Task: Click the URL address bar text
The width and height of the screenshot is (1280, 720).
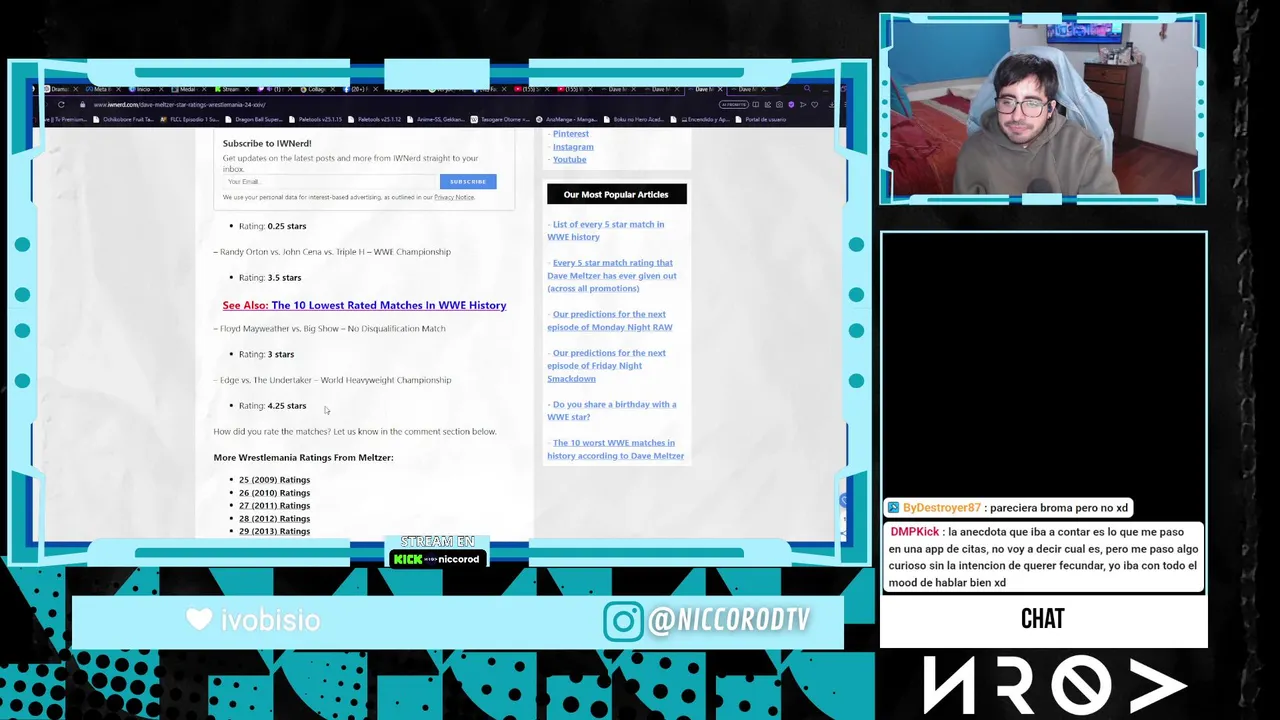Action: [x=179, y=104]
